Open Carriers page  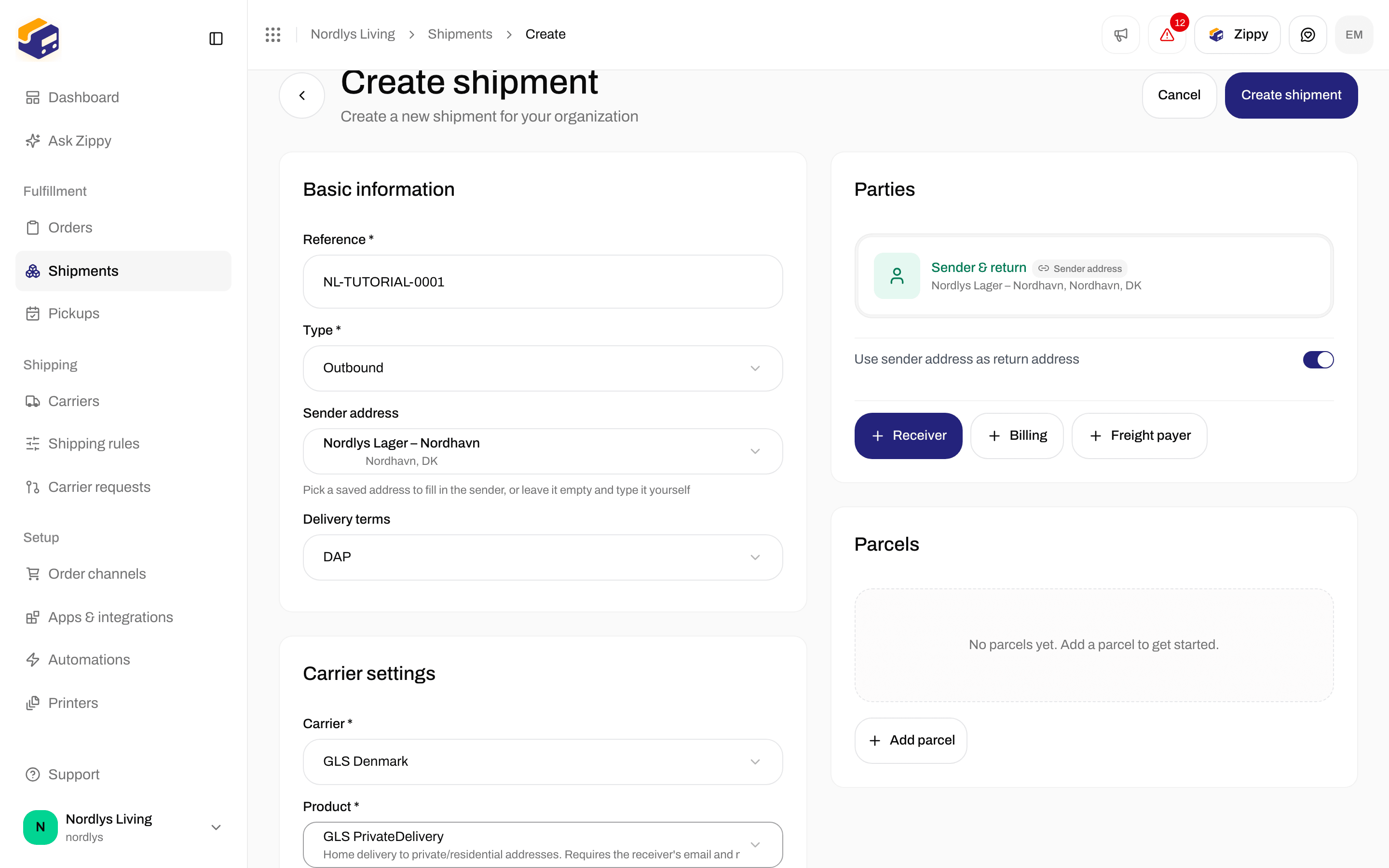(x=123, y=401)
